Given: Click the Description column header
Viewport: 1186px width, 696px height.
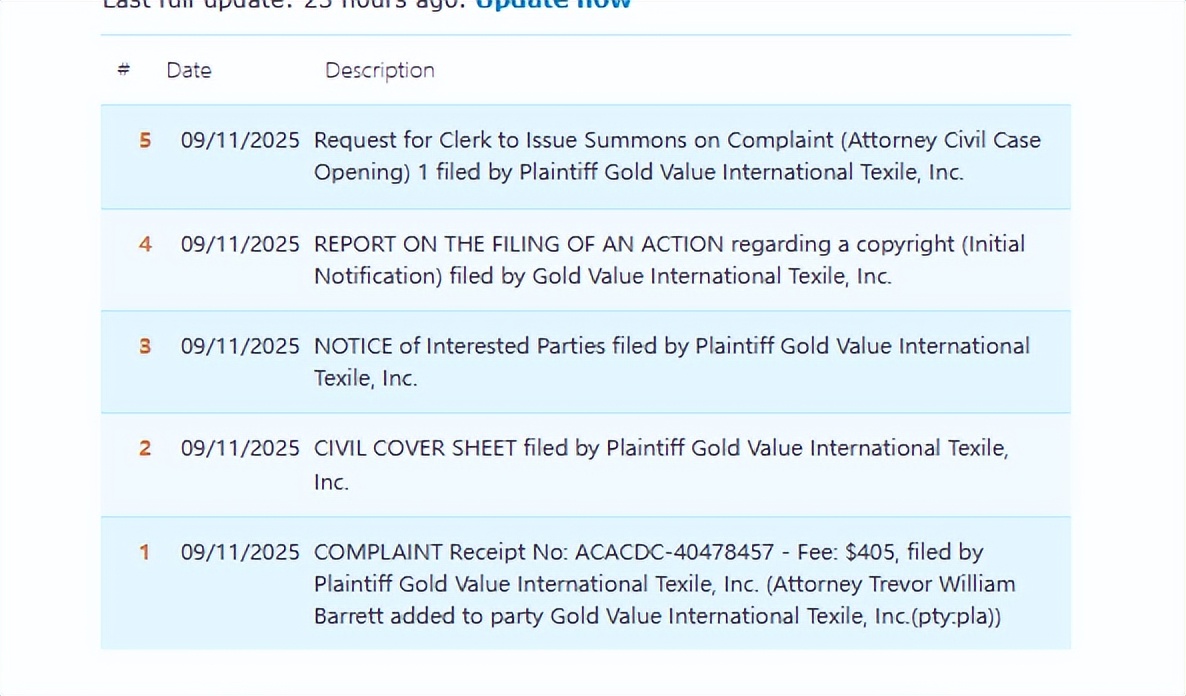Looking at the screenshot, I should coord(380,70).
